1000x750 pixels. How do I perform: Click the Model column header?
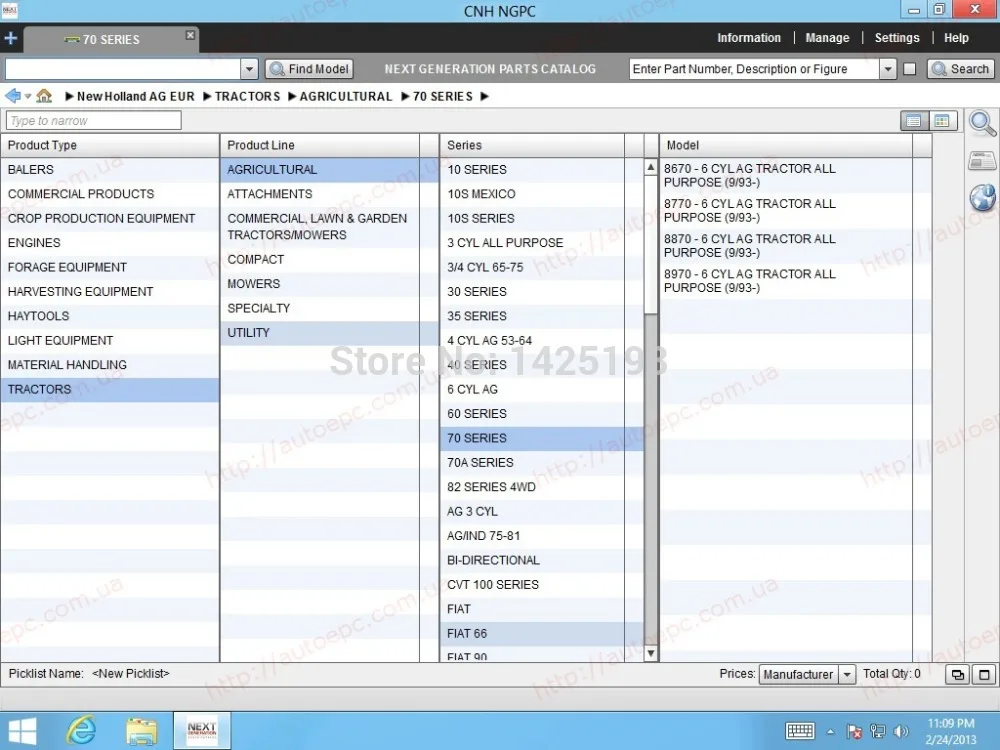pyautogui.click(x=786, y=145)
